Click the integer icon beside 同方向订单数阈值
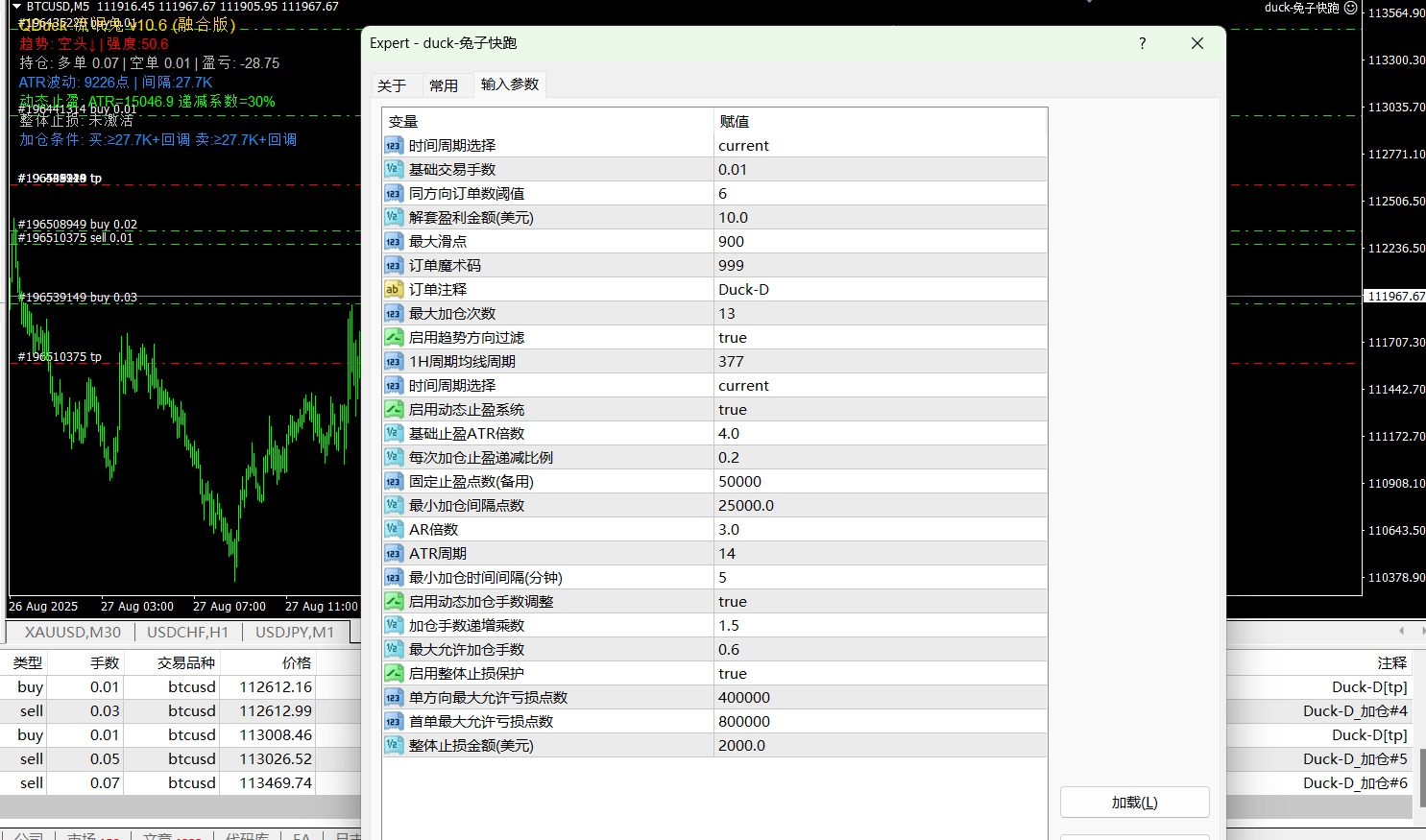 click(x=394, y=193)
